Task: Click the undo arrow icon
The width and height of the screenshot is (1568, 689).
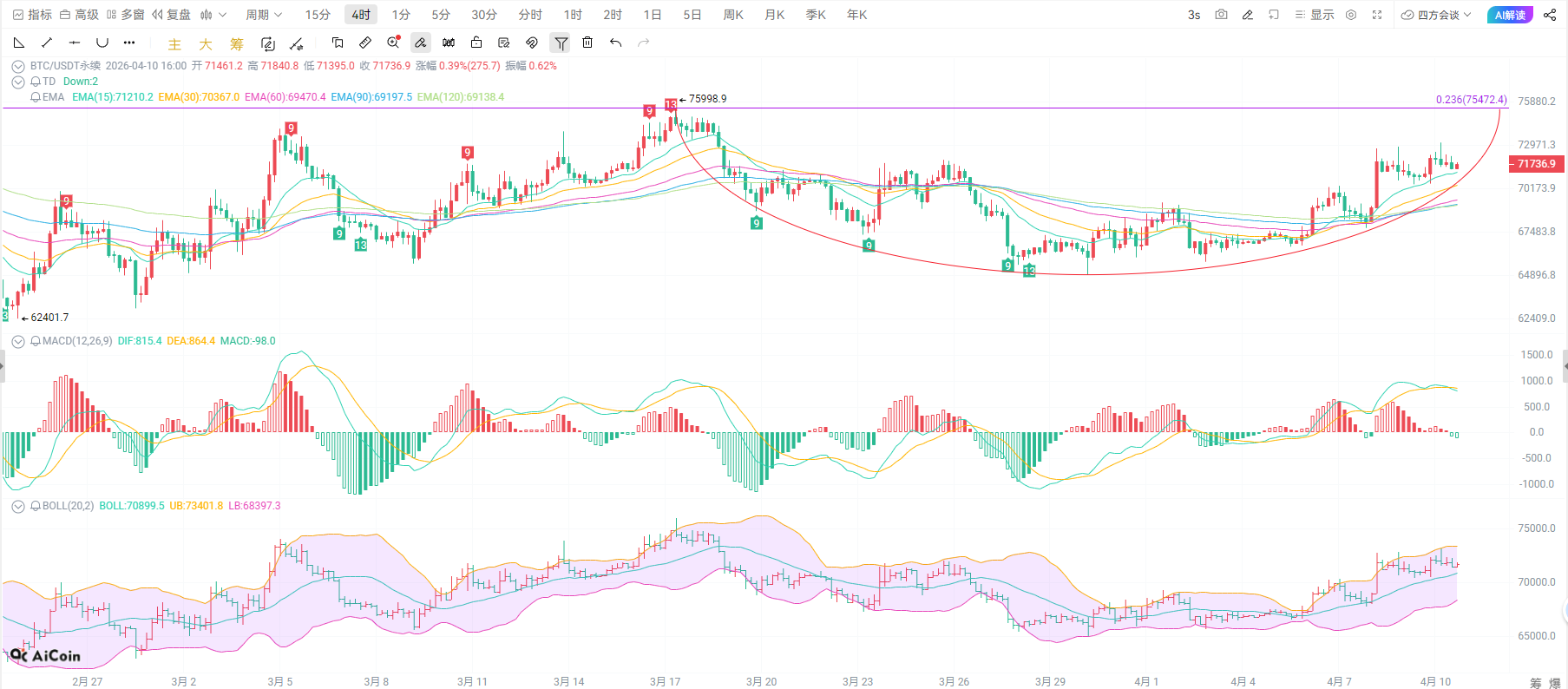Action: point(615,43)
